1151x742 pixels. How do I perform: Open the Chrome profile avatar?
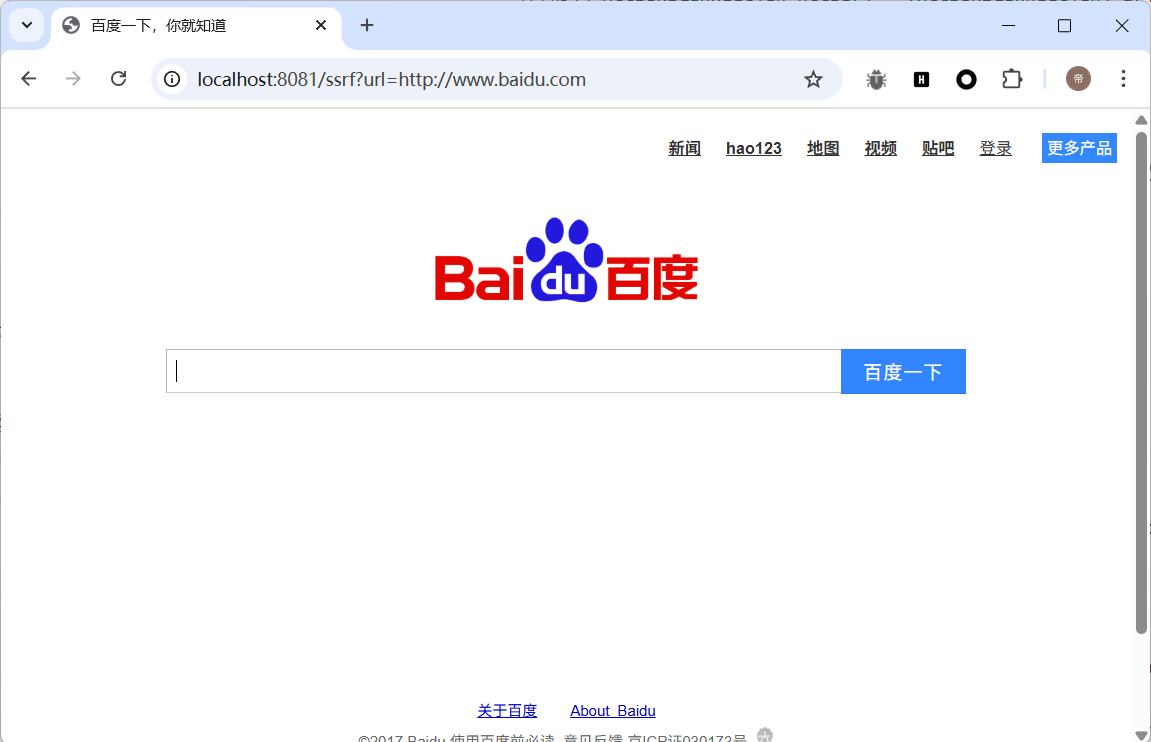coord(1078,79)
